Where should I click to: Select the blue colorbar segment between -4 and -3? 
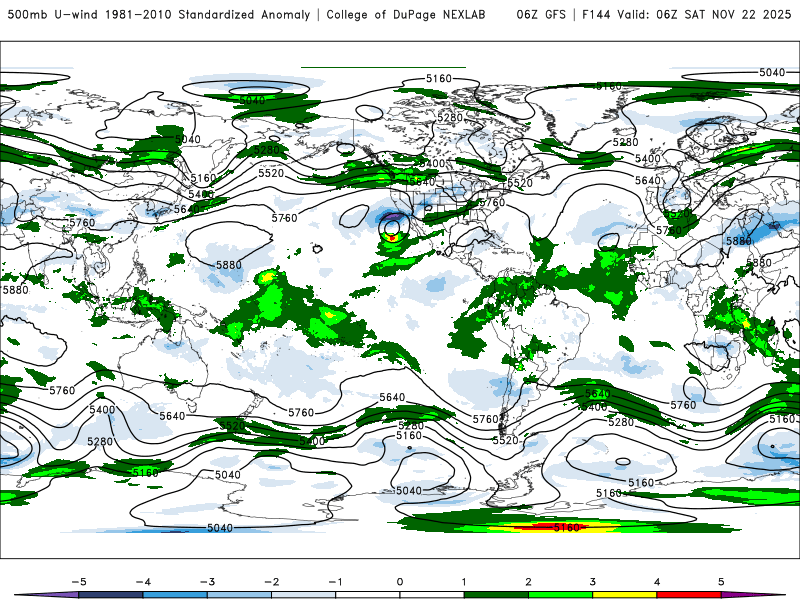pyautogui.click(x=175, y=595)
